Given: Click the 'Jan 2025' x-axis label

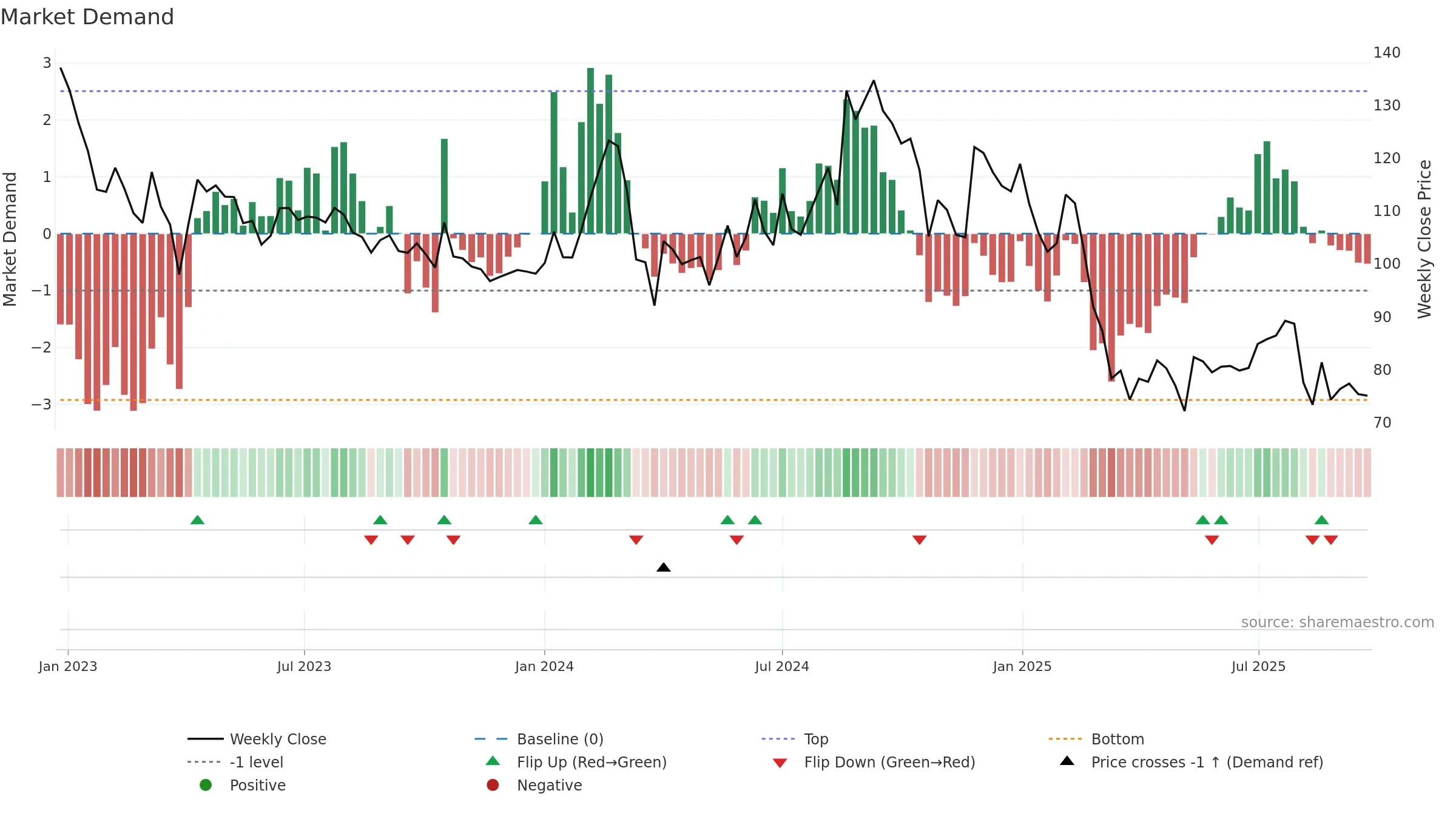Looking at the screenshot, I should (1022, 666).
